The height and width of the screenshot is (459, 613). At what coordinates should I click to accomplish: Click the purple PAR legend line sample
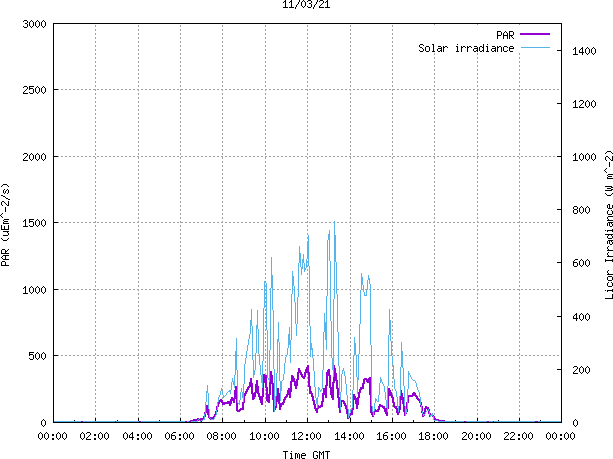point(535,34)
